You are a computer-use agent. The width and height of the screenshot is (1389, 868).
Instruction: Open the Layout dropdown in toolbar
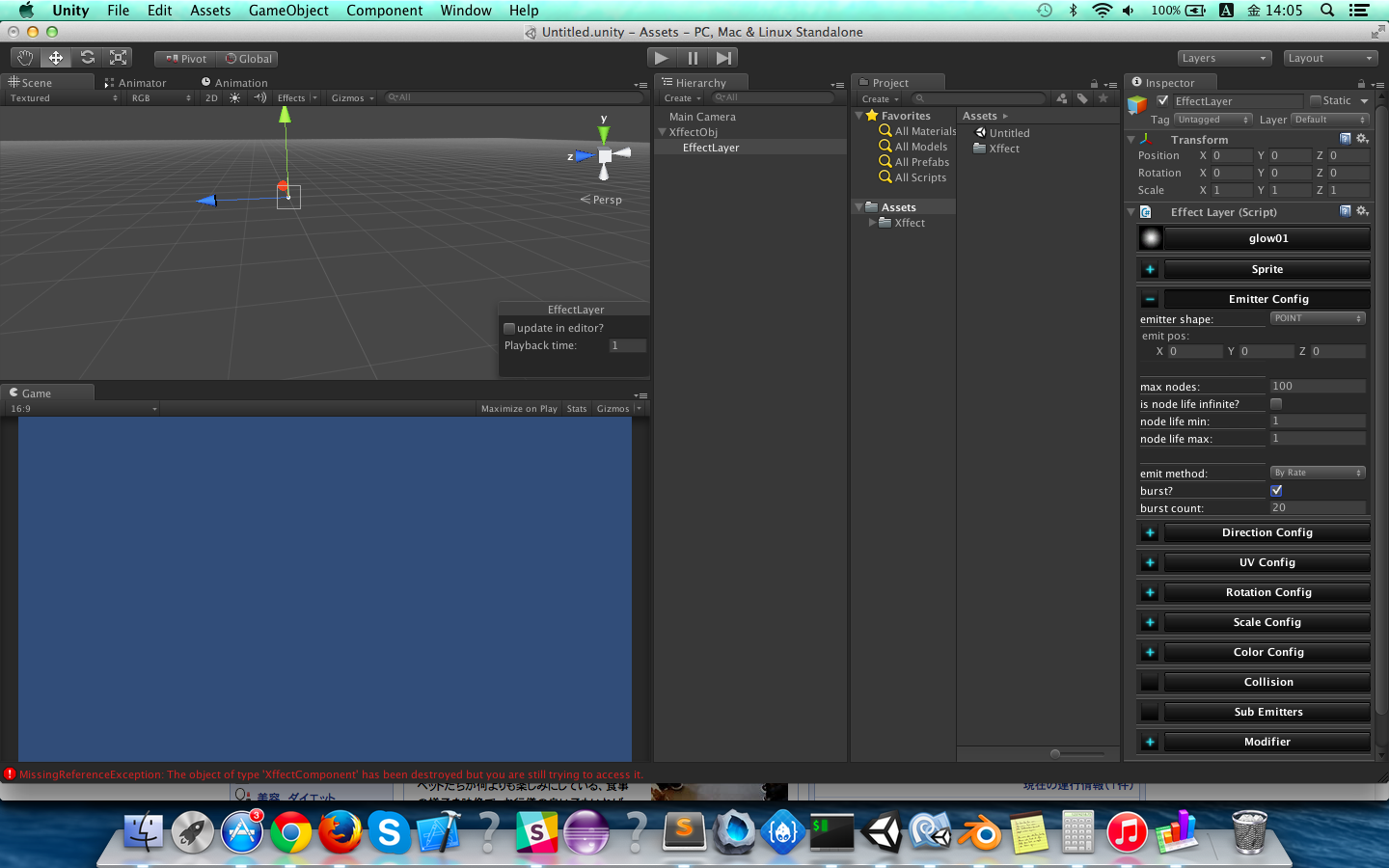point(1329,58)
